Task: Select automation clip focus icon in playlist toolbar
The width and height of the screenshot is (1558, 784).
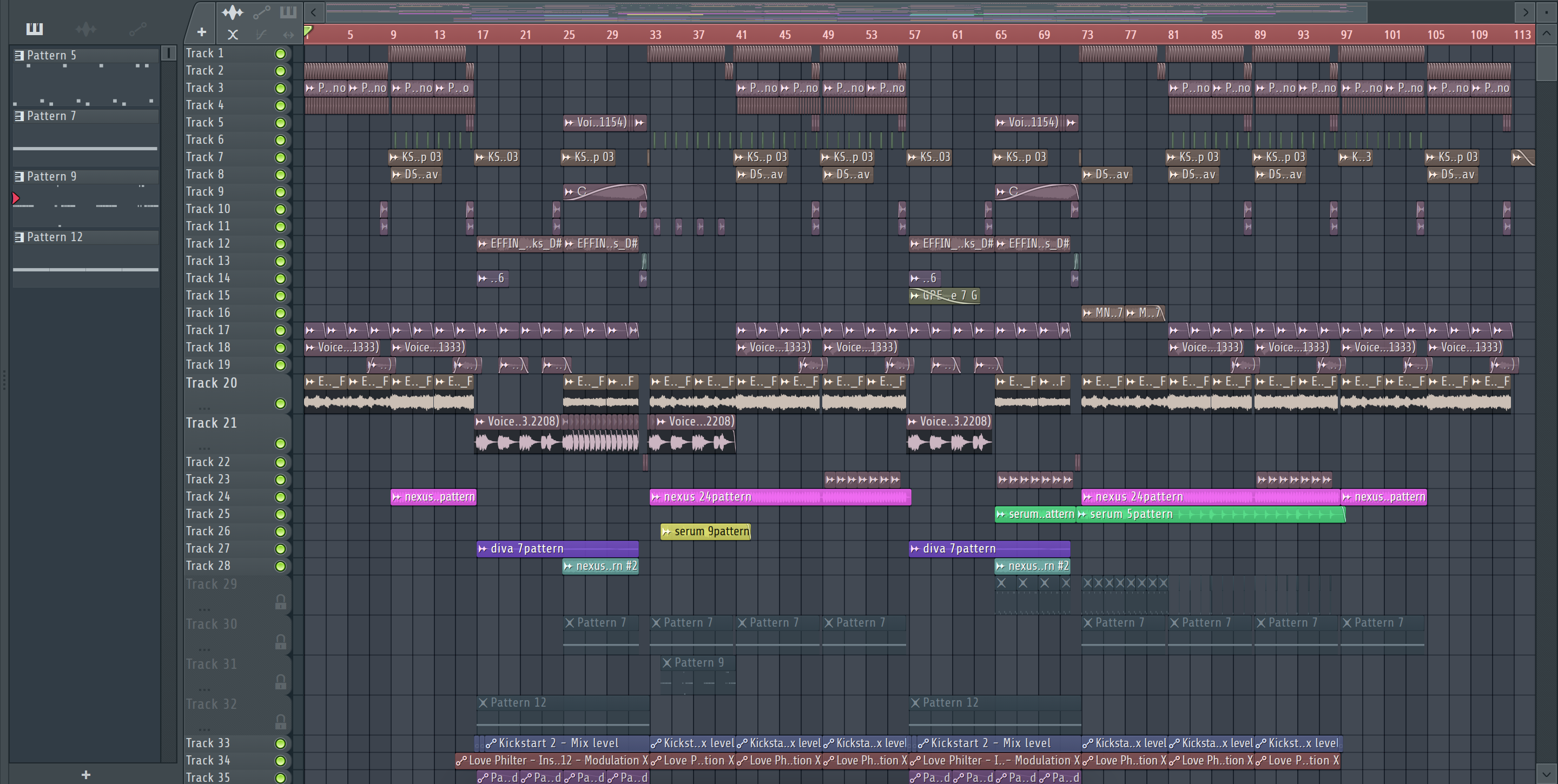Action: click(x=261, y=11)
